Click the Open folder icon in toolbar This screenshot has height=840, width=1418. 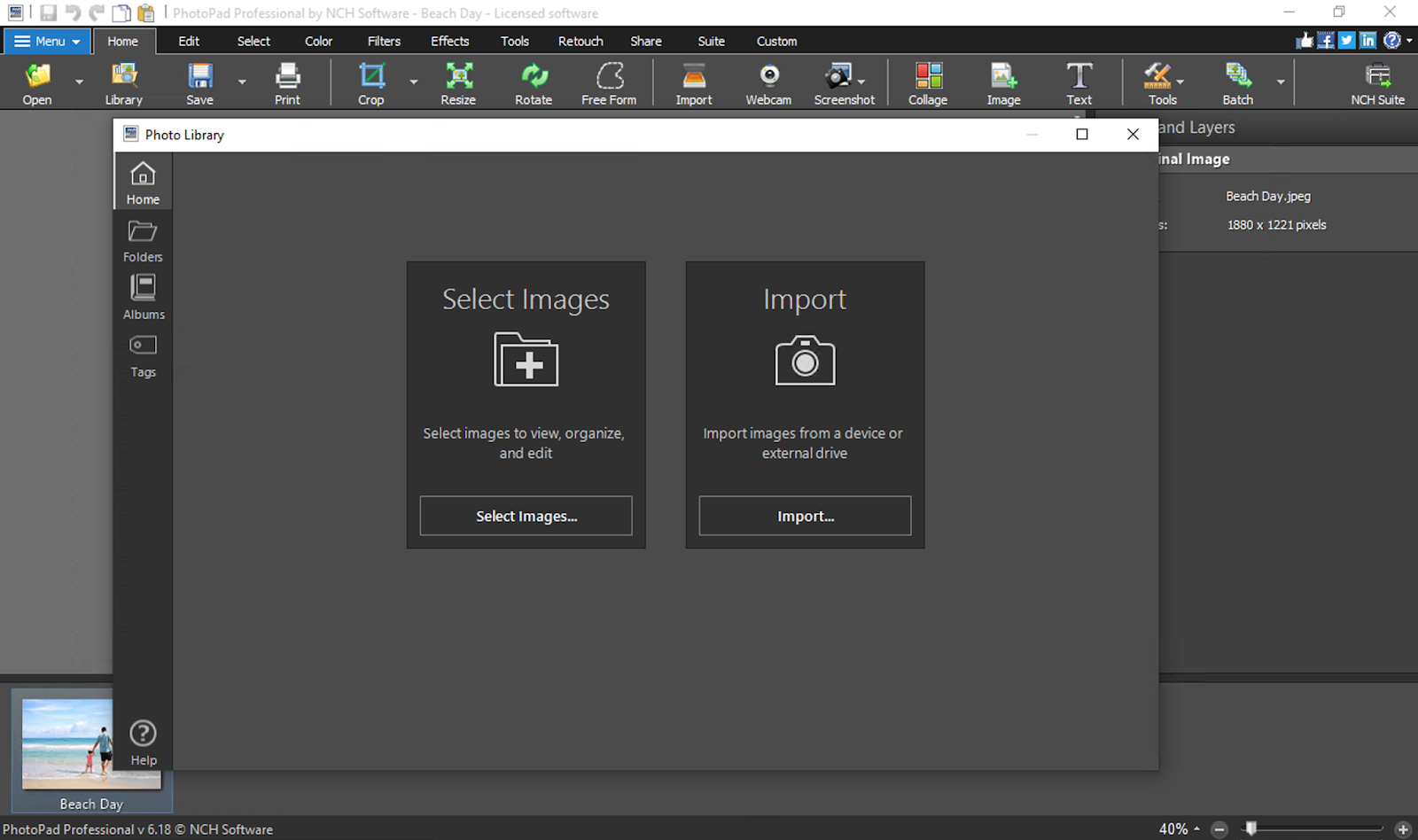coord(37,76)
